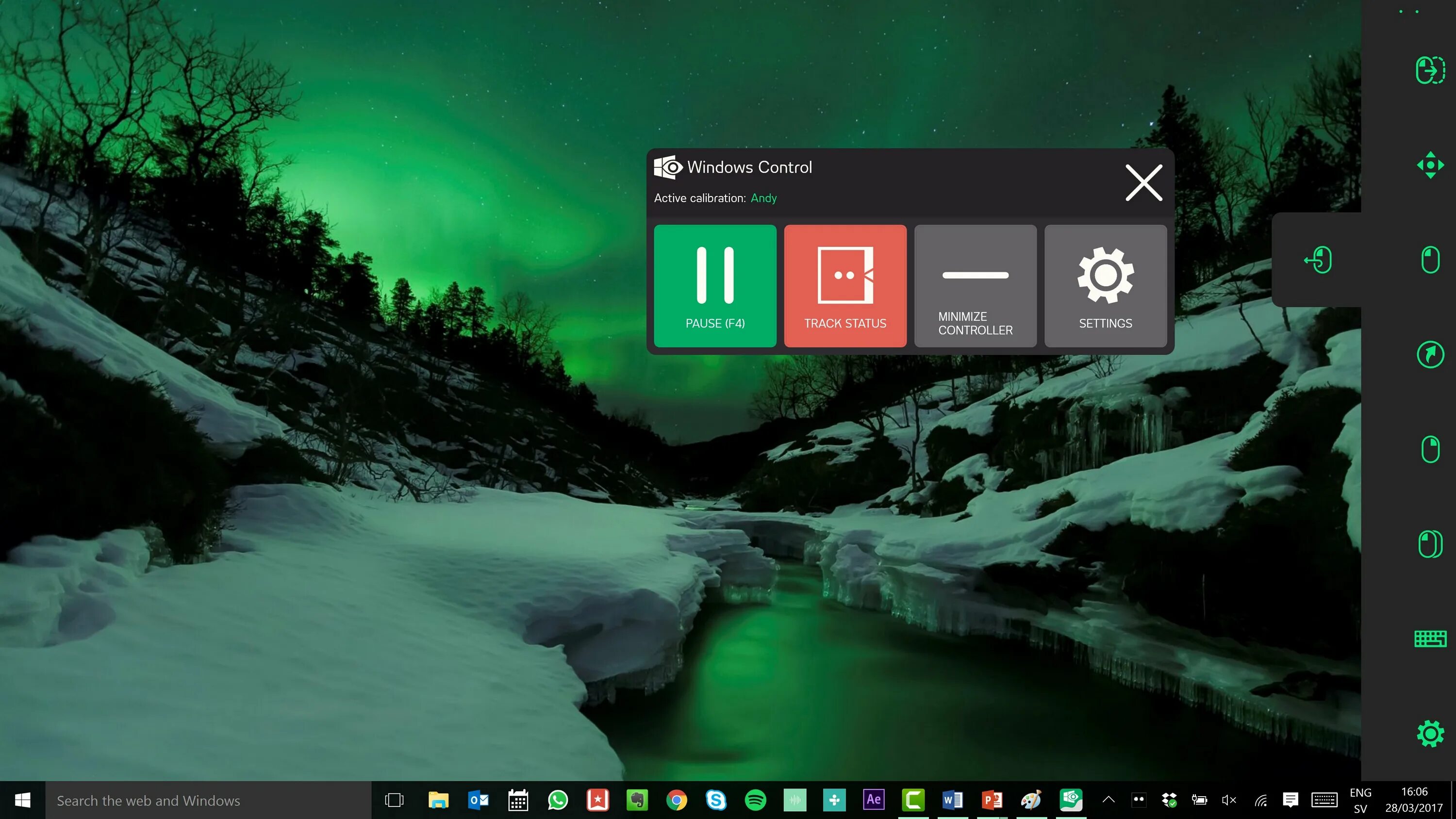Expand Spotify app from taskbar

tap(756, 800)
